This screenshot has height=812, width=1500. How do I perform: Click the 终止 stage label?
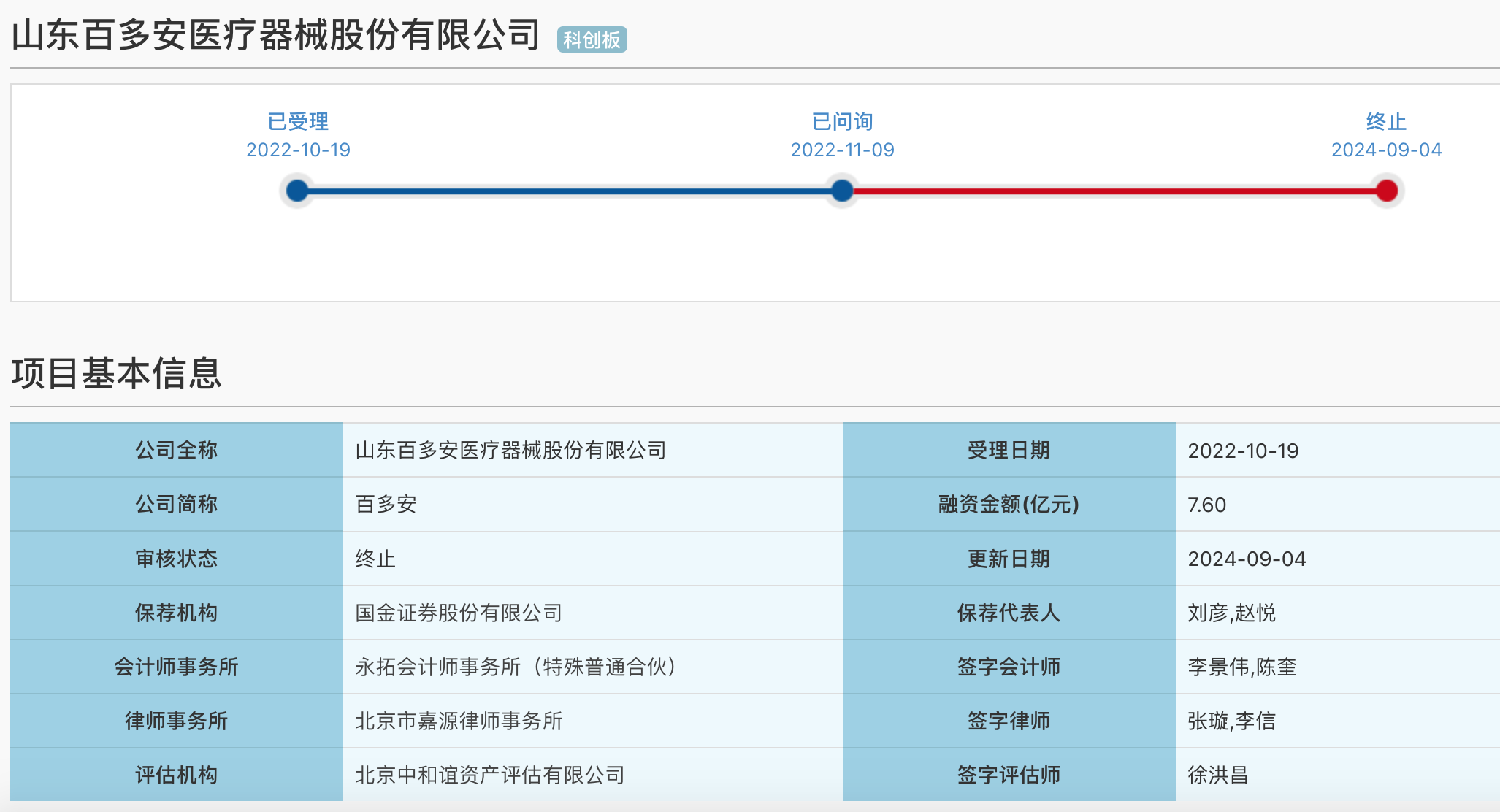[1386, 121]
